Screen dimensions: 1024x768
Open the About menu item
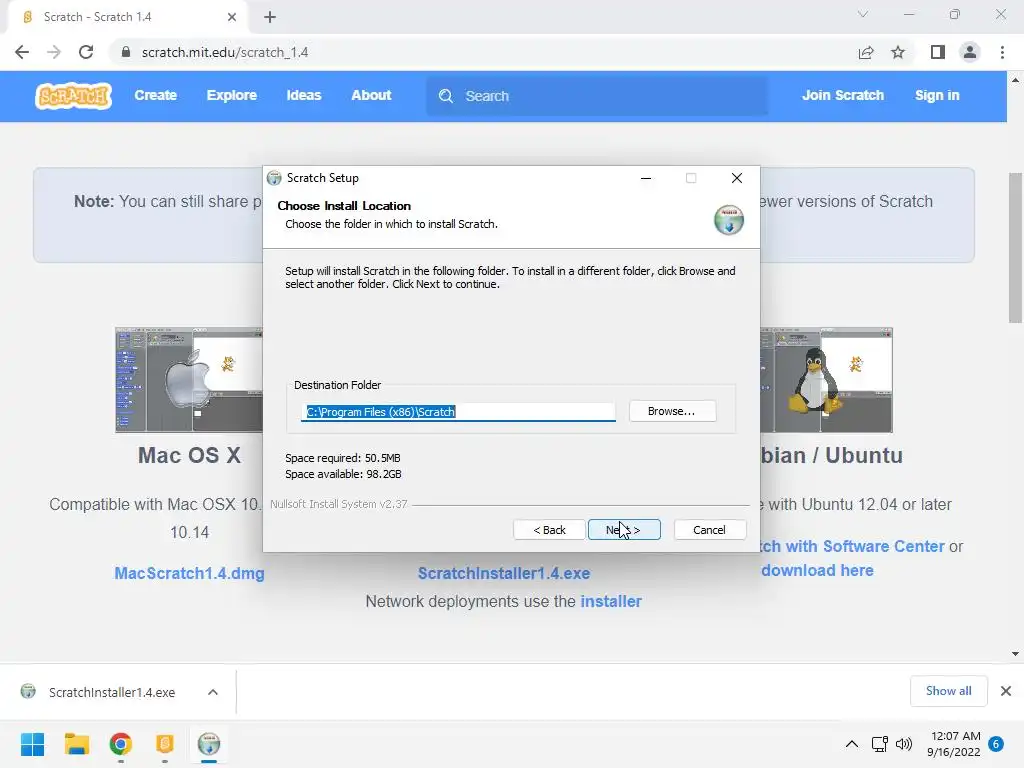click(371, 95)
